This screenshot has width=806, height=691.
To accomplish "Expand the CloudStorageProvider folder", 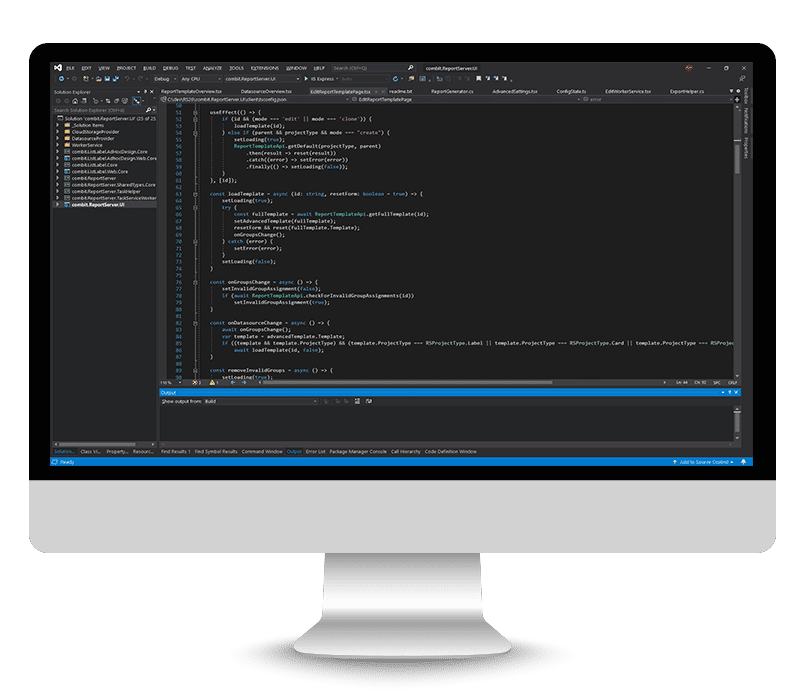I will tap(58, 132).
